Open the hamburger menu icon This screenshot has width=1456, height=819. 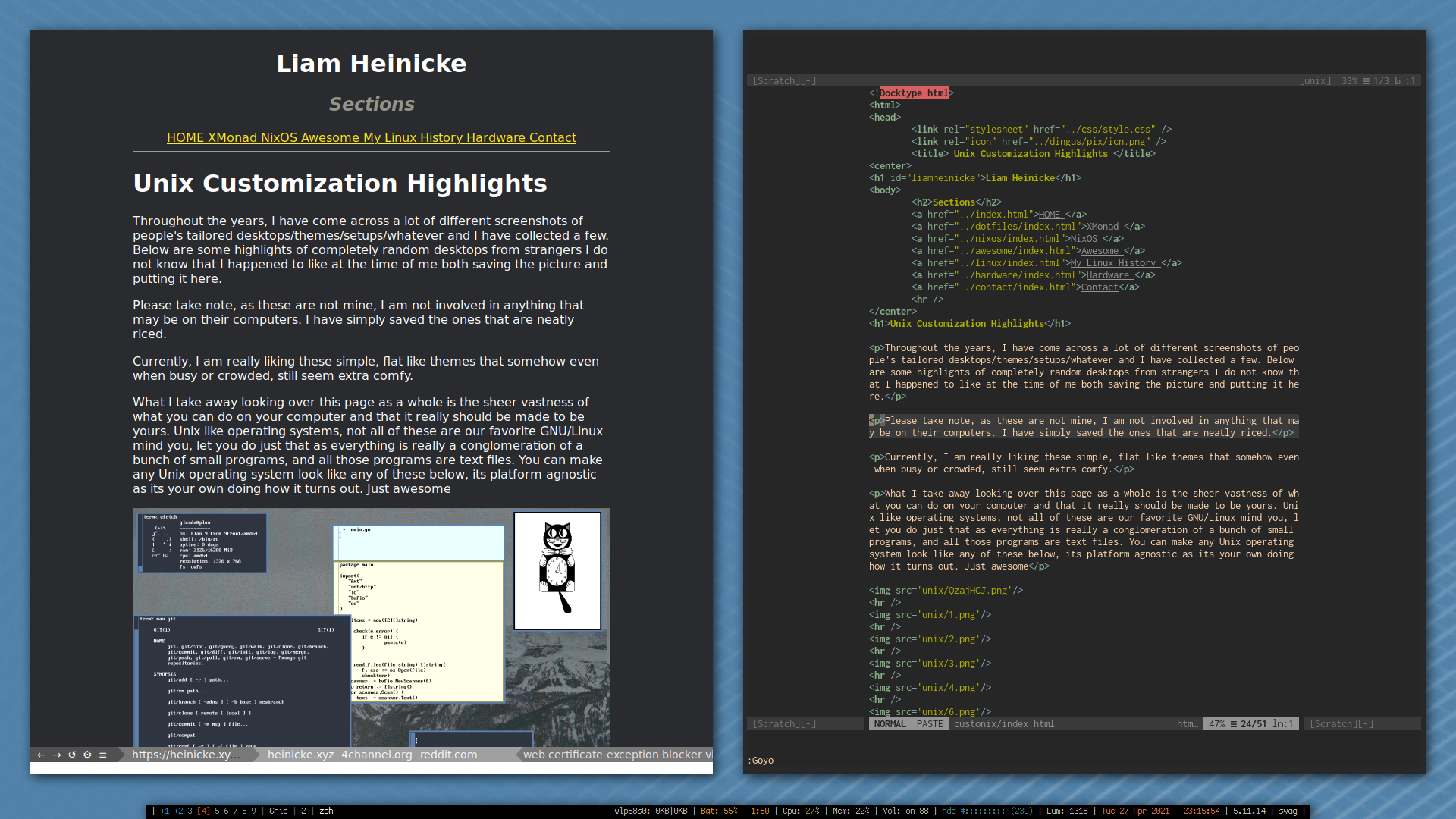102,755
